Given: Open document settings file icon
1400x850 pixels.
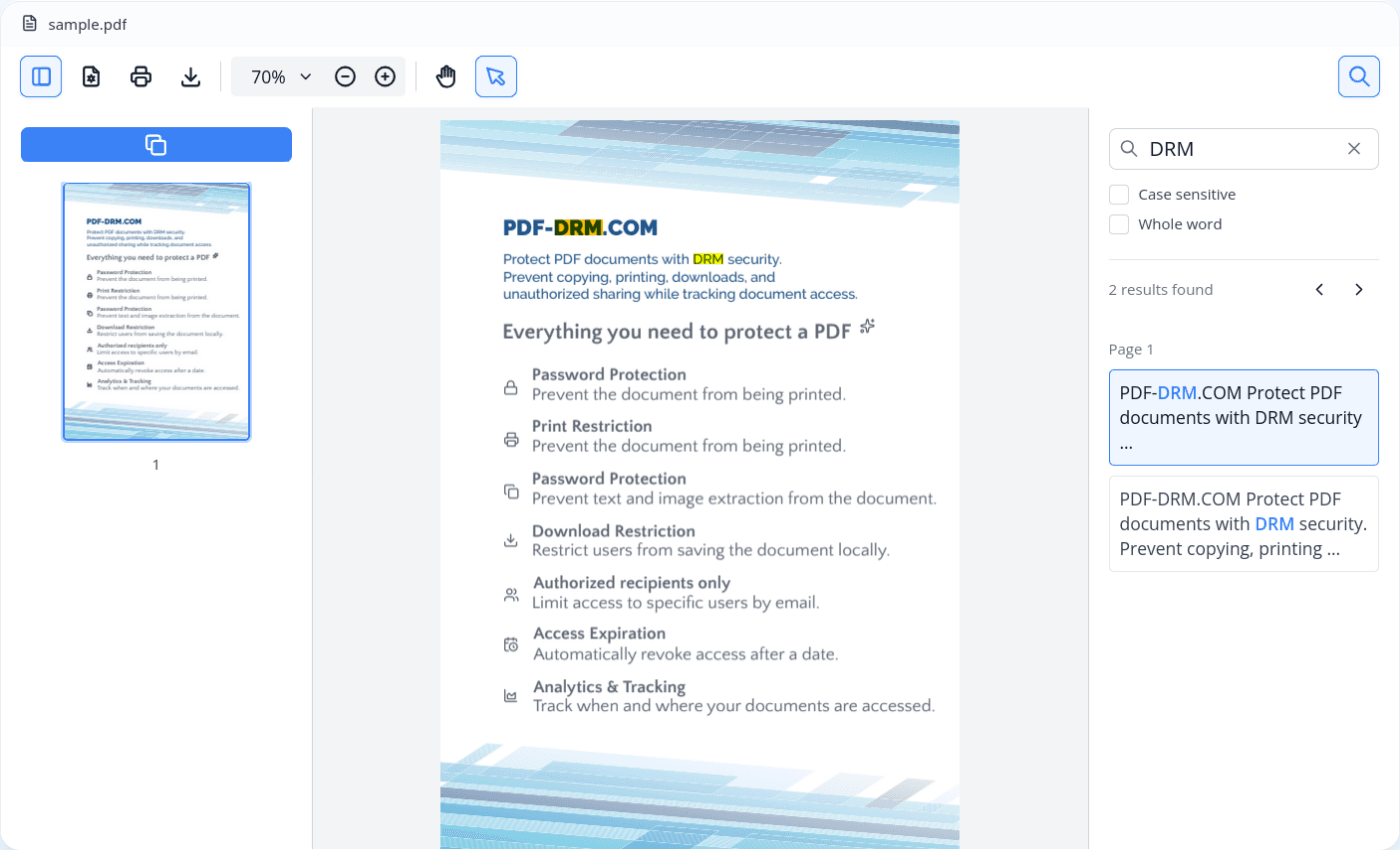Looking at the screenshot, I should (x=91, y=76).
